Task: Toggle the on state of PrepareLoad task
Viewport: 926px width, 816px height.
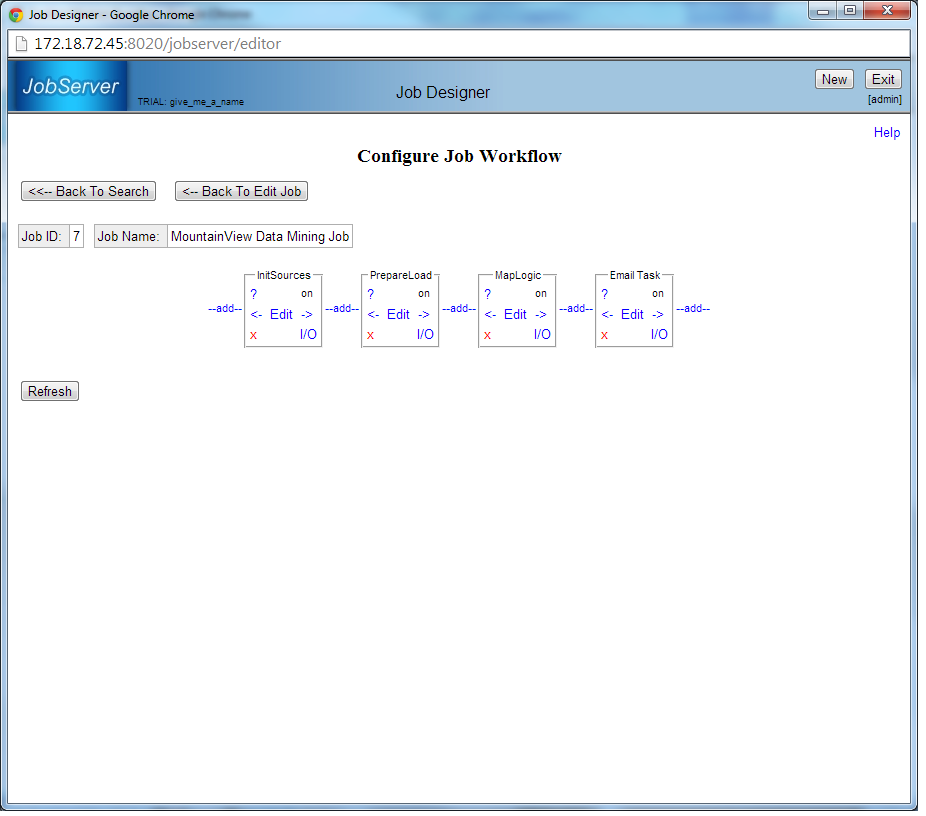Action: pos(424,294)
